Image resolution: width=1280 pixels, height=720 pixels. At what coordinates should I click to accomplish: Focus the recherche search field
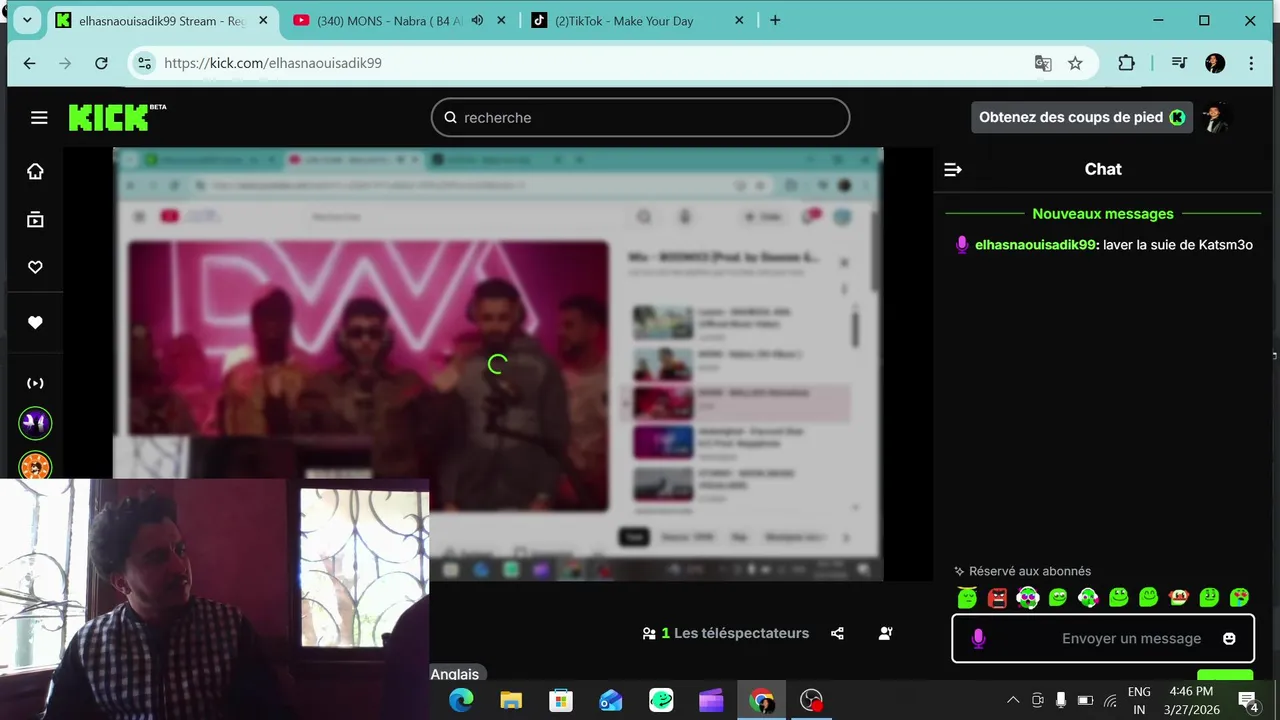640,117
